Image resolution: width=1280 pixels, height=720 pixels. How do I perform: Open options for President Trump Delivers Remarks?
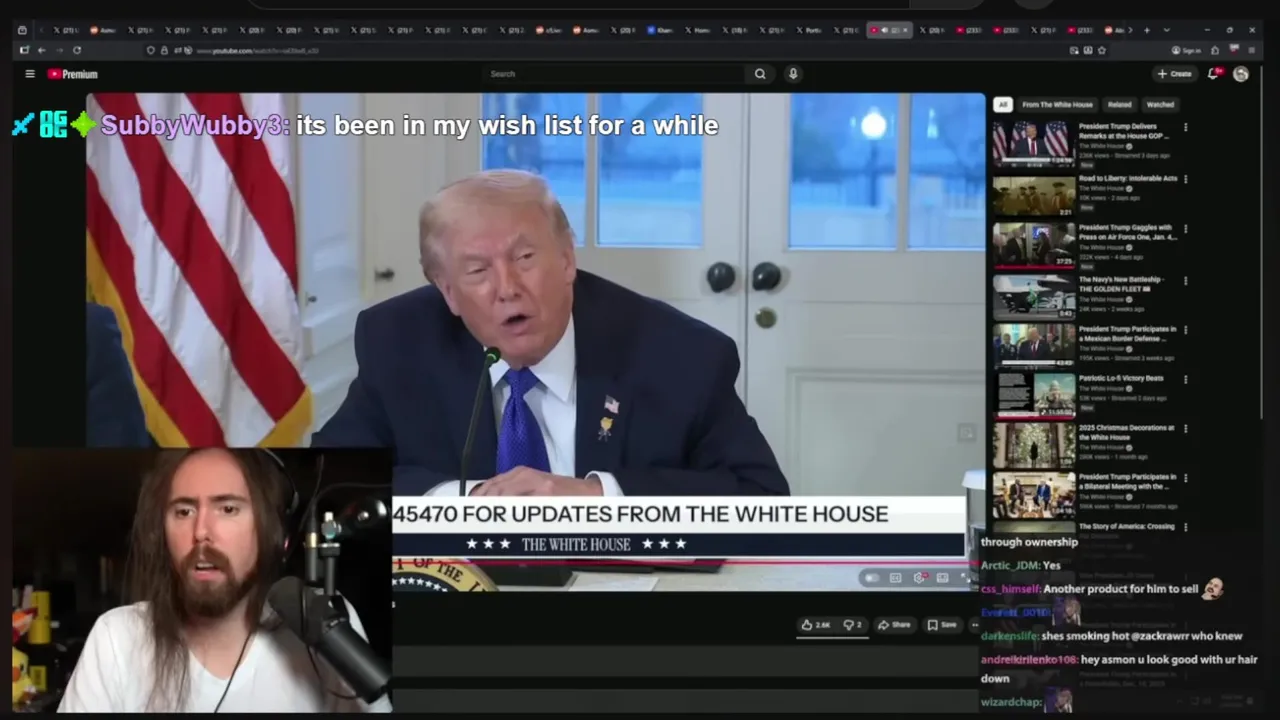pyautogui.click(x=1186, y=128)
